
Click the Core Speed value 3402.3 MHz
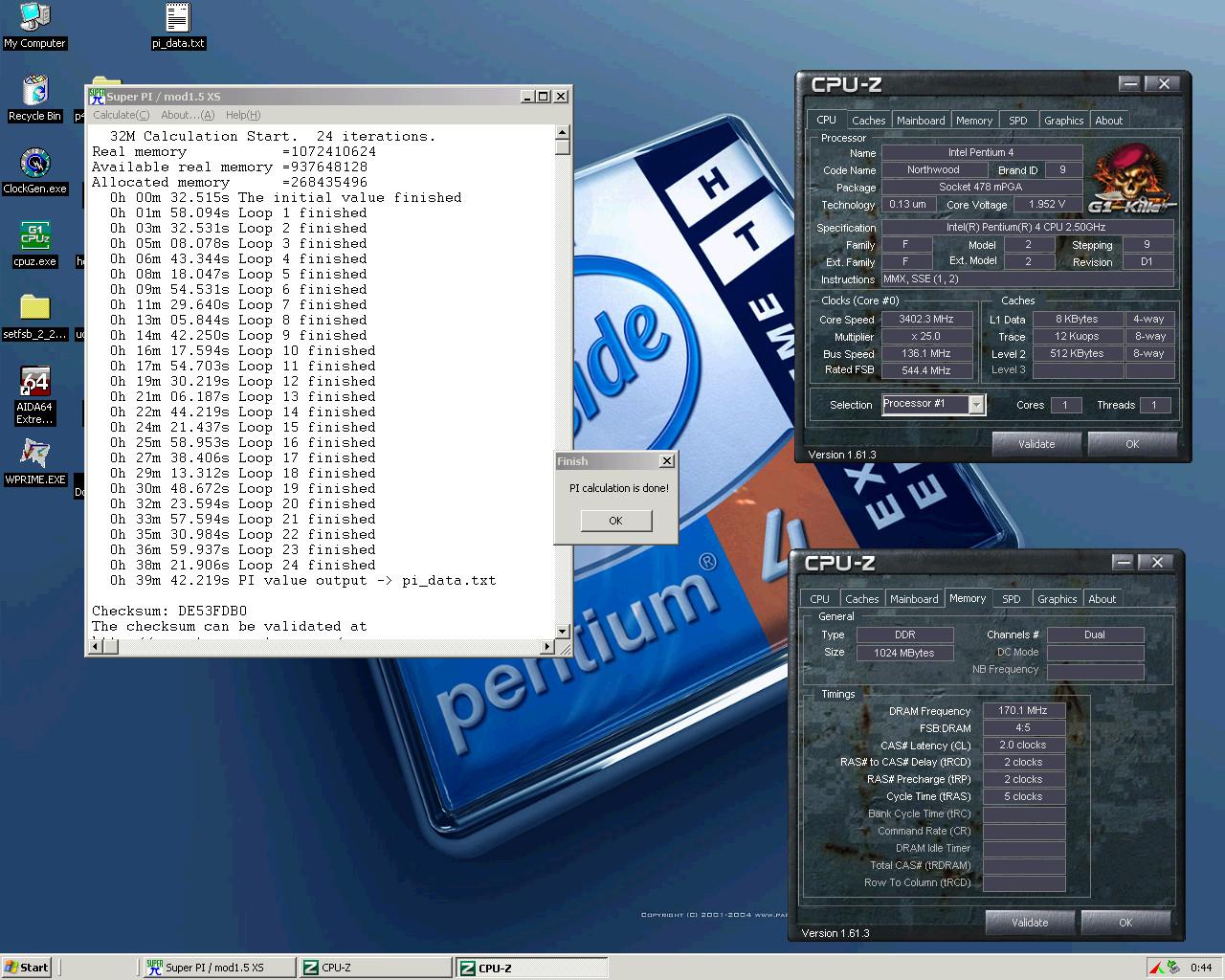click(926, 320)
